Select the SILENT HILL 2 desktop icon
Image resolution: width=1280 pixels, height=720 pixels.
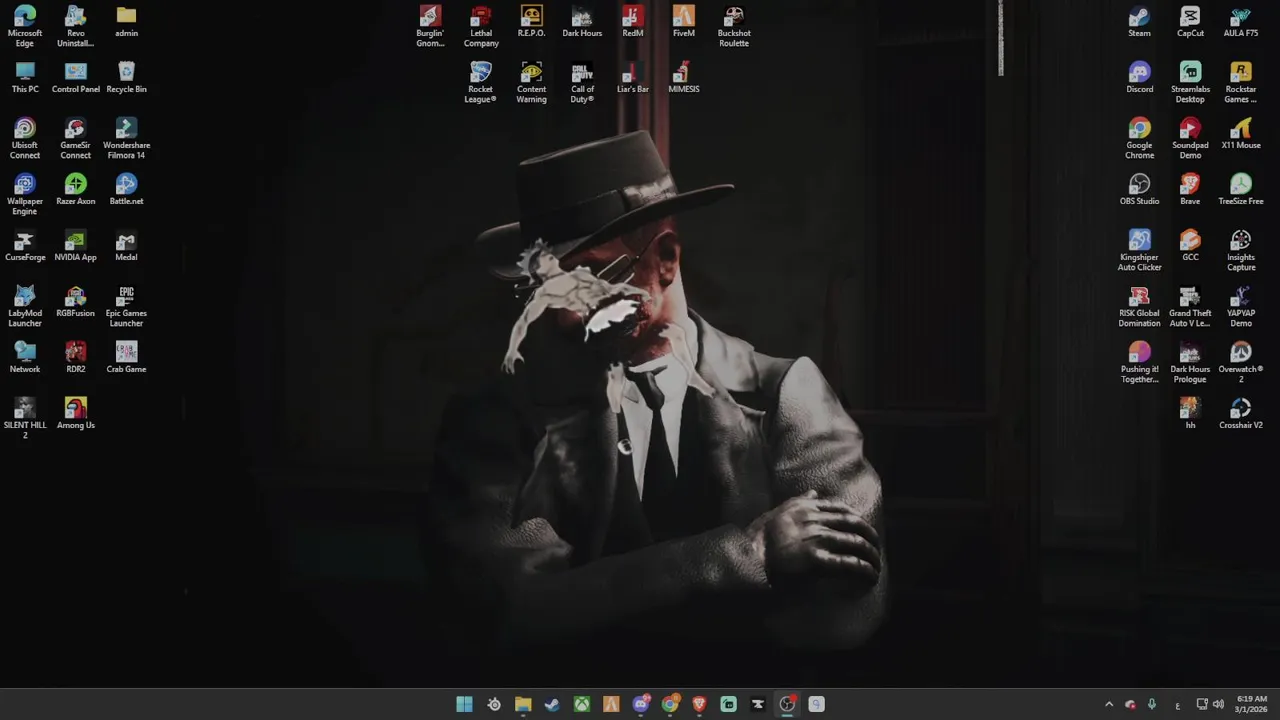click(x=25, y=418)
